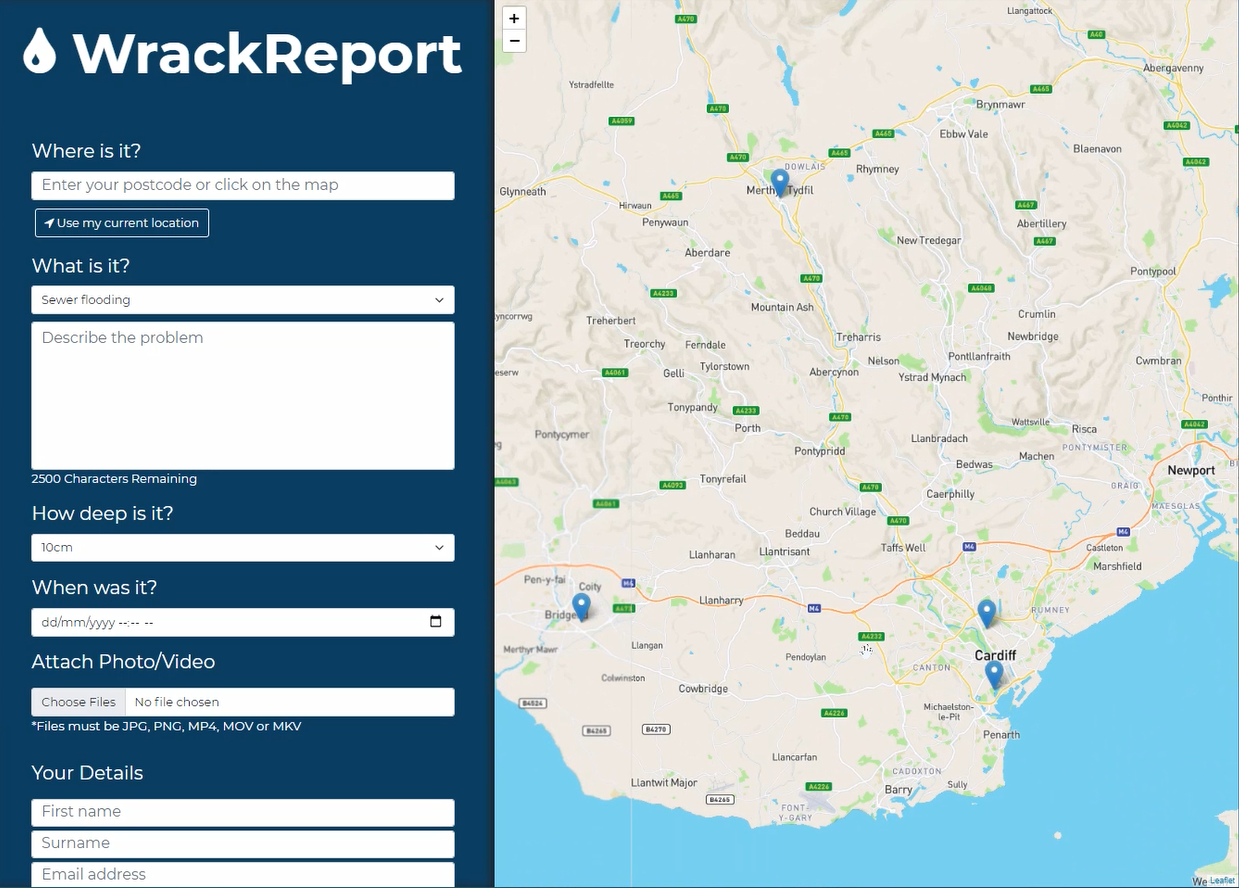Expand the 'How deep is it?' 10cm dropdown

(243, 548)
